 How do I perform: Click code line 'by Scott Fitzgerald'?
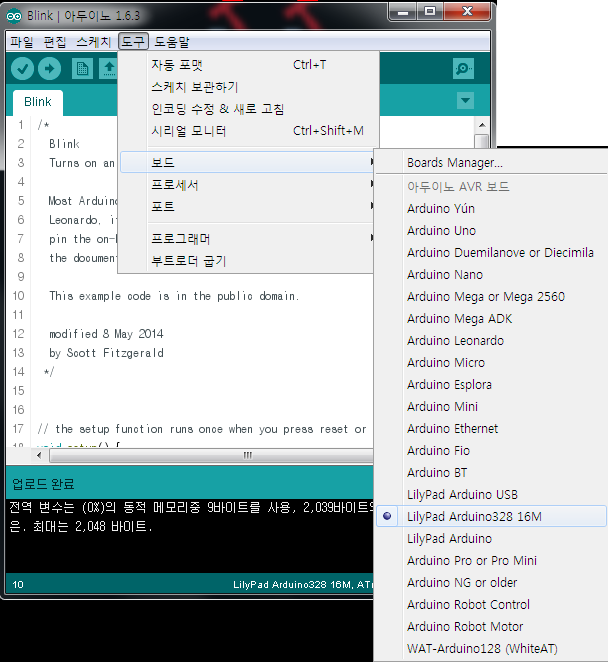[x=106, y=353]
